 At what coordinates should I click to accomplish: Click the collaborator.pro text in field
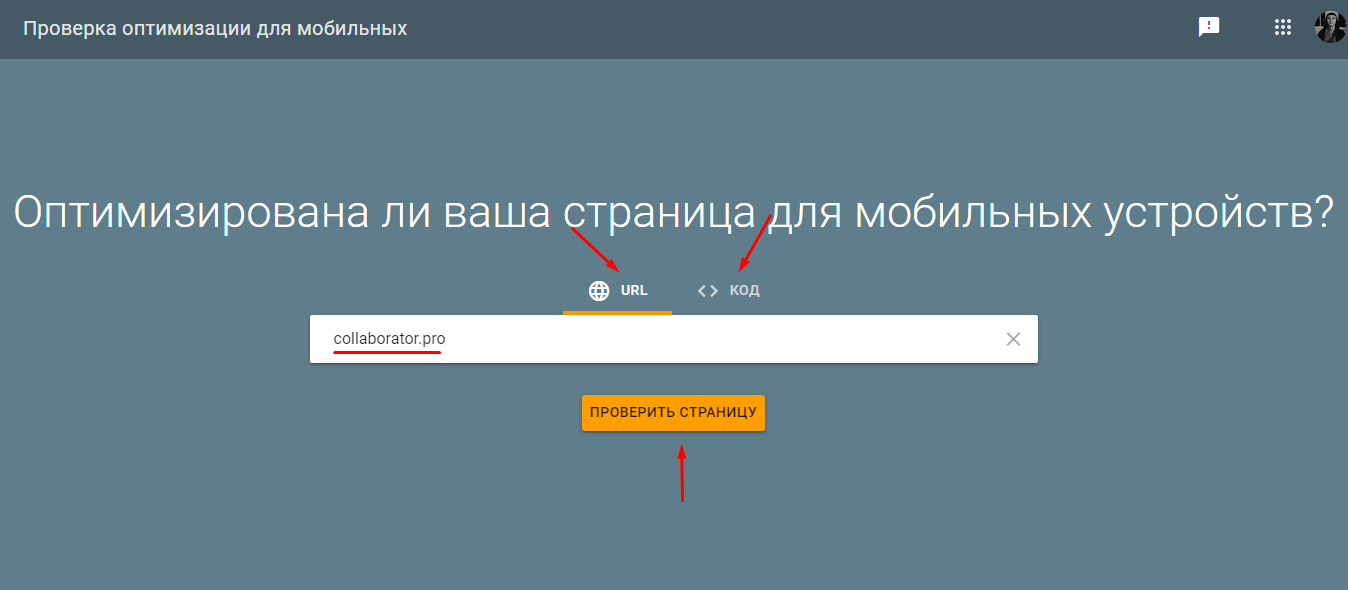tap(389, 339)
